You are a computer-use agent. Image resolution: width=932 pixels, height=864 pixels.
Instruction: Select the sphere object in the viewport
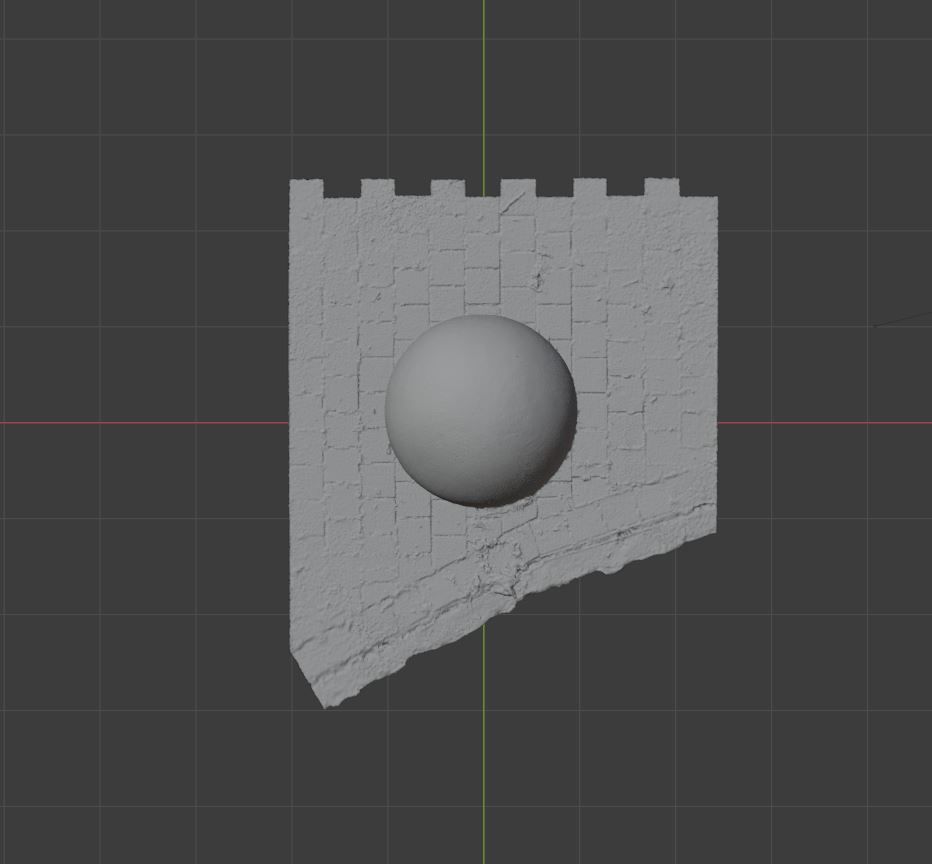point(481,411)
